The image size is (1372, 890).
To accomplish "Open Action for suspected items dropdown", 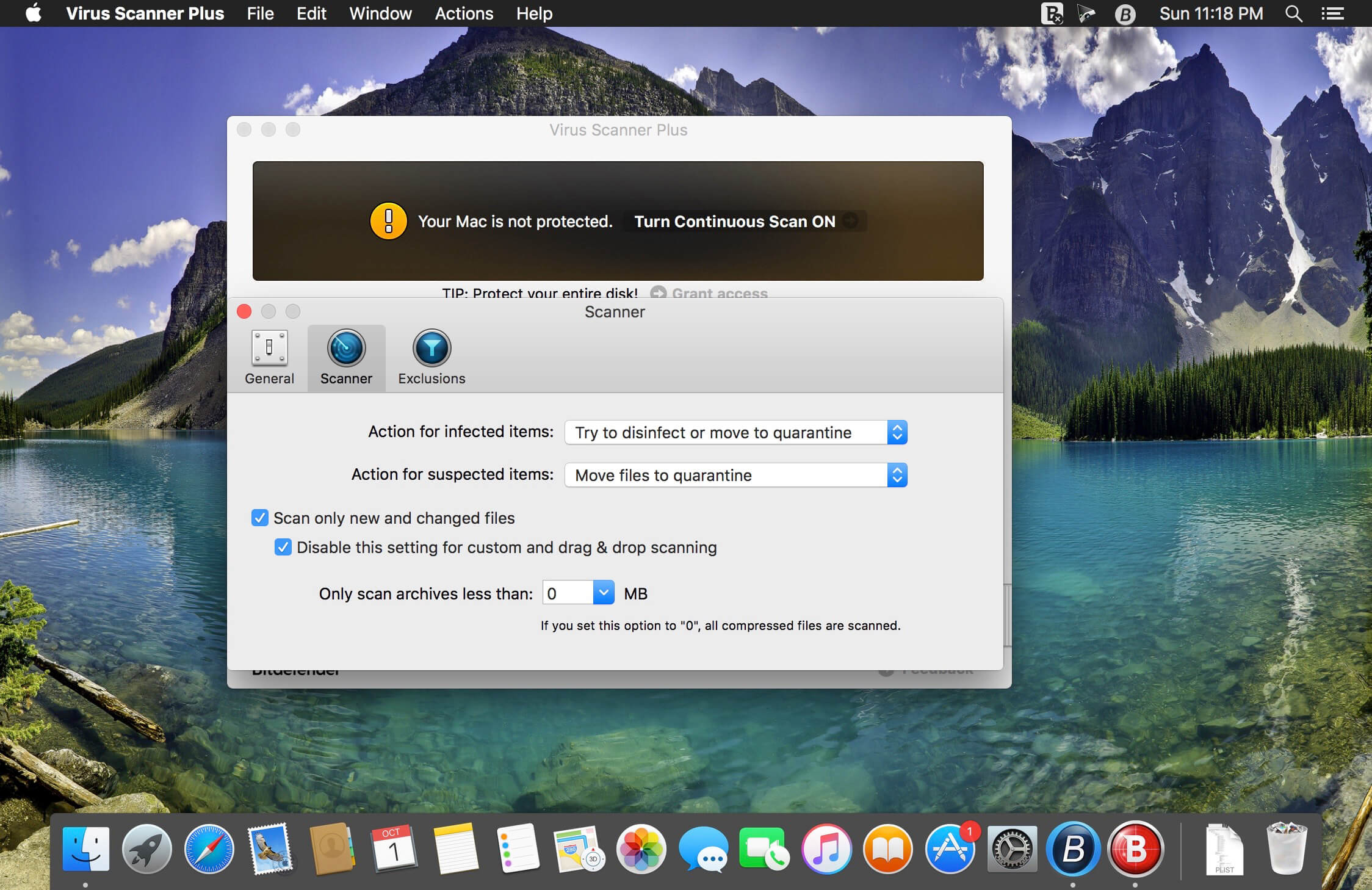I will (735, 475).
